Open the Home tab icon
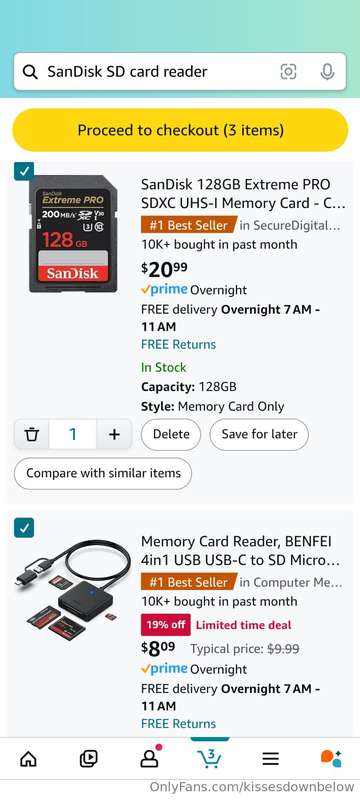This screenshot has height=800, width=360. coord(28,759)
